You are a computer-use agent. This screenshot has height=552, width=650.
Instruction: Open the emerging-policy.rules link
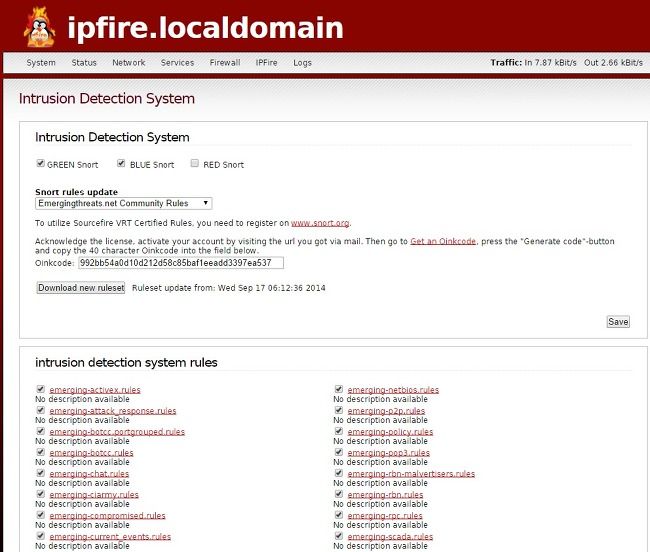coord(390,432)
